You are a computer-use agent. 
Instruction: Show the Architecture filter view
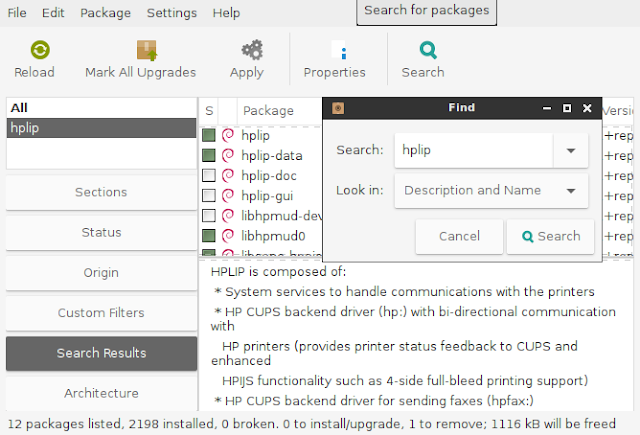pos(101,393)
